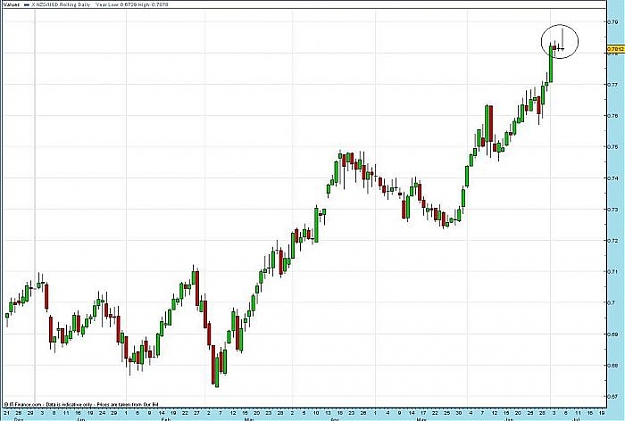Click the 0.72 price axis label
625x421 pixels.
[613, 240]
